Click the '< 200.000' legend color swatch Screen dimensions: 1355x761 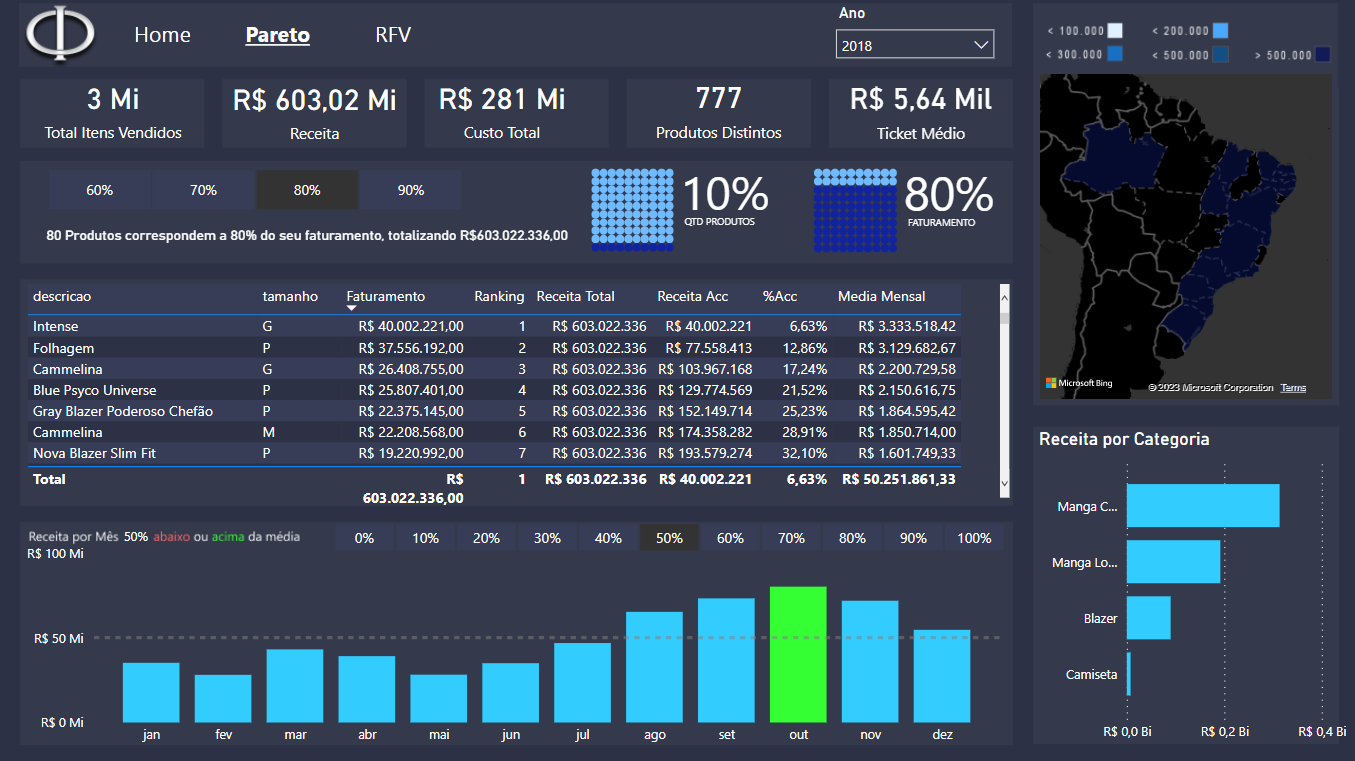[x=1220, y=31]
